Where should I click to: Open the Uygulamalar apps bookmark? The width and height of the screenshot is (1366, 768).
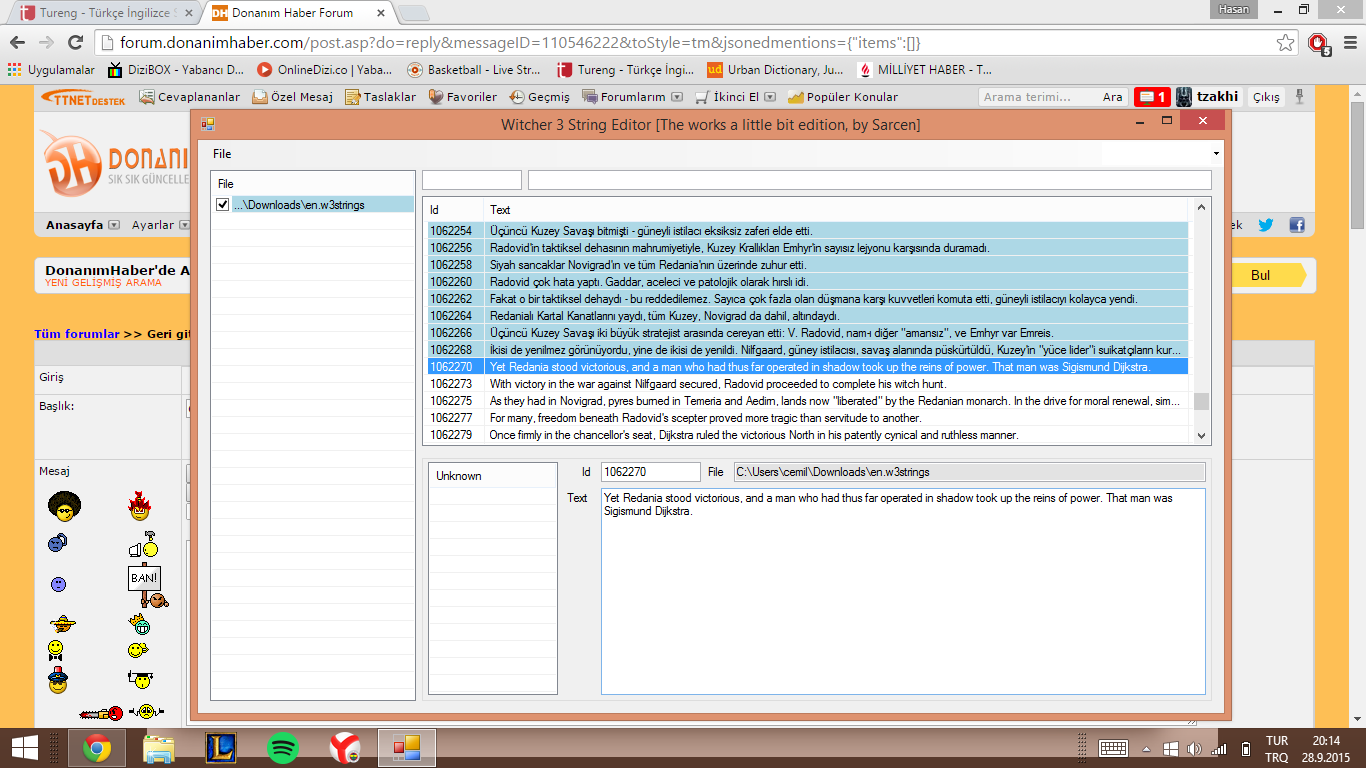click(x=51, y=70)
